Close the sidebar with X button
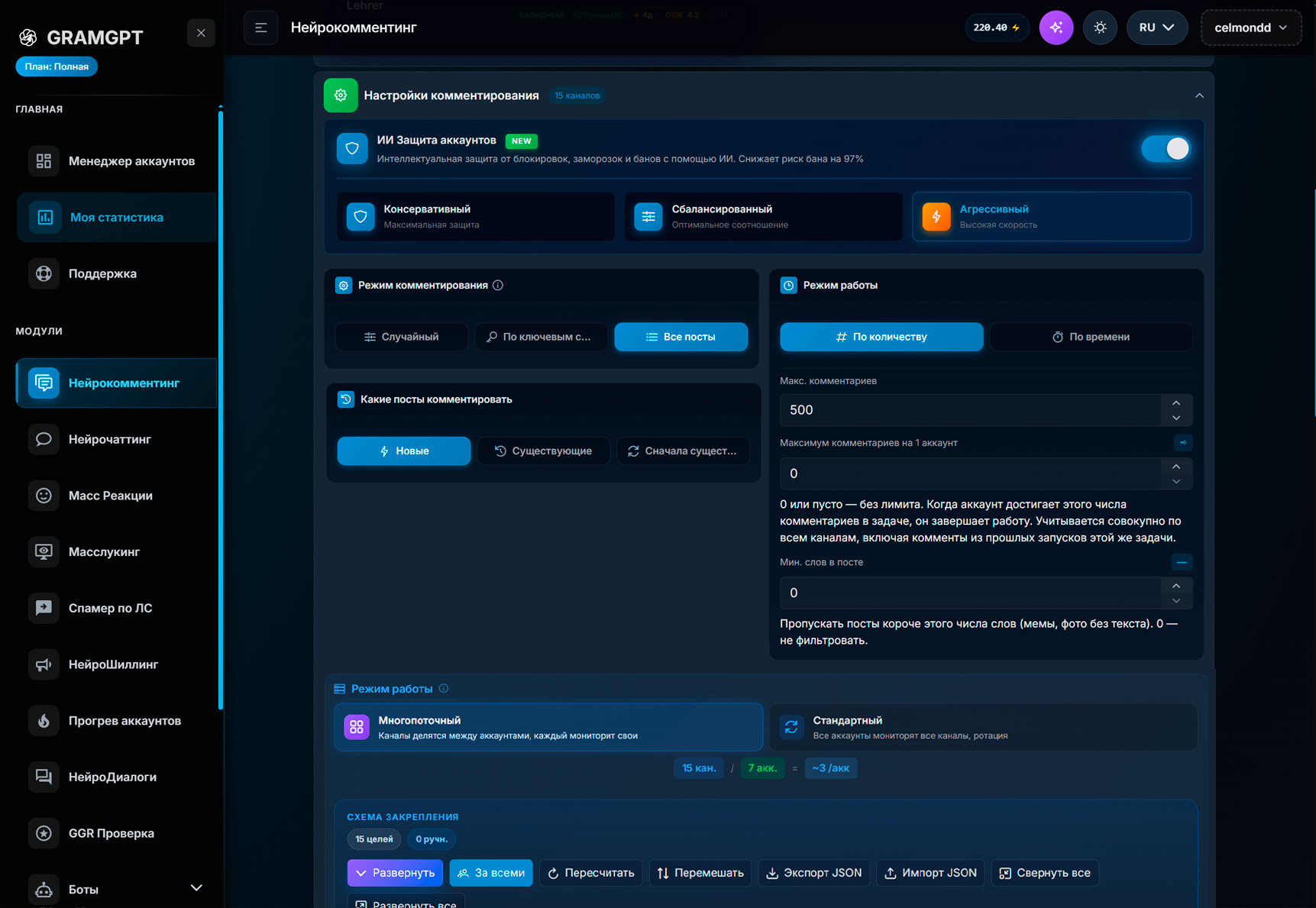The width and height of the screenshot is (1316, 908). coord(201,33)
